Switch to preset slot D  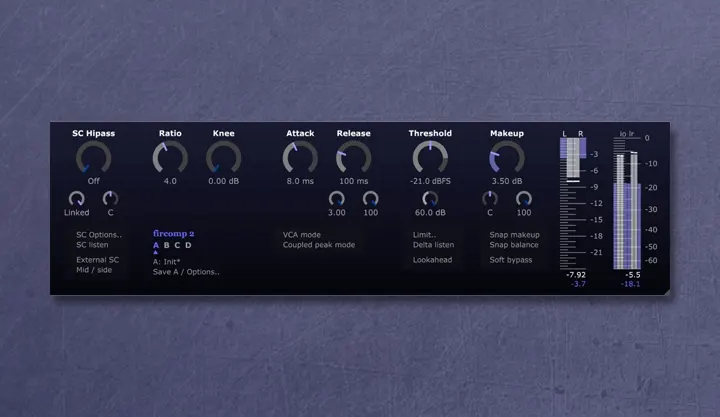click(188, 245)
